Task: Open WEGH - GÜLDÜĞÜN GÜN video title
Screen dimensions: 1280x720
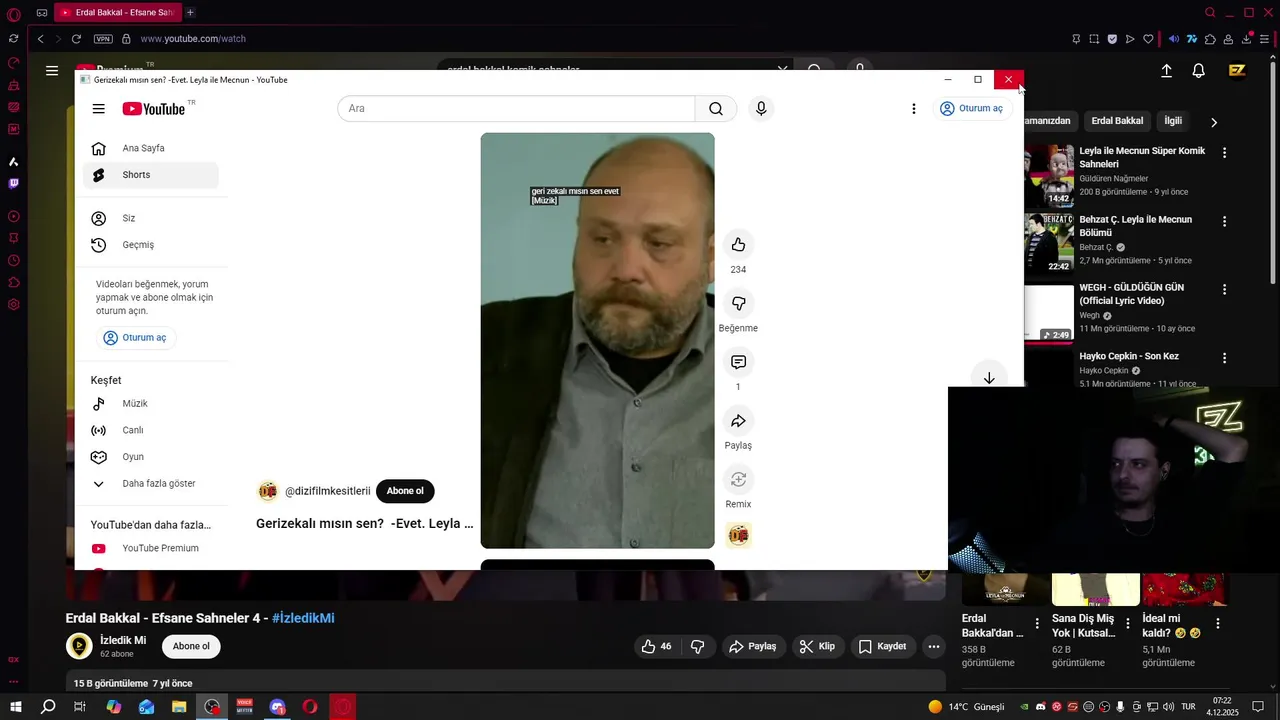Action: tap(1131, 294)
